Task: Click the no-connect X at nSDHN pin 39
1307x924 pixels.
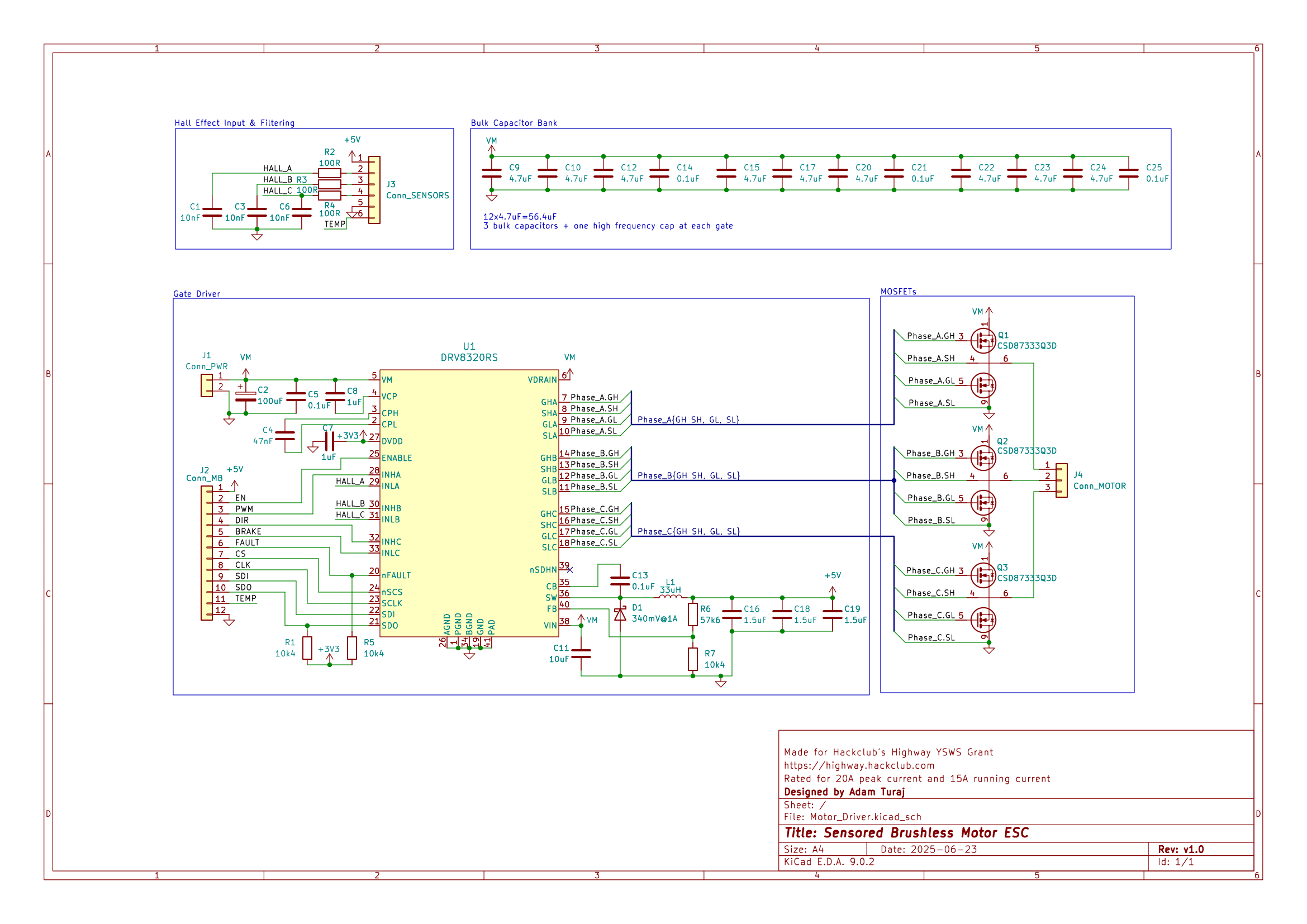Action: [570, 569]
